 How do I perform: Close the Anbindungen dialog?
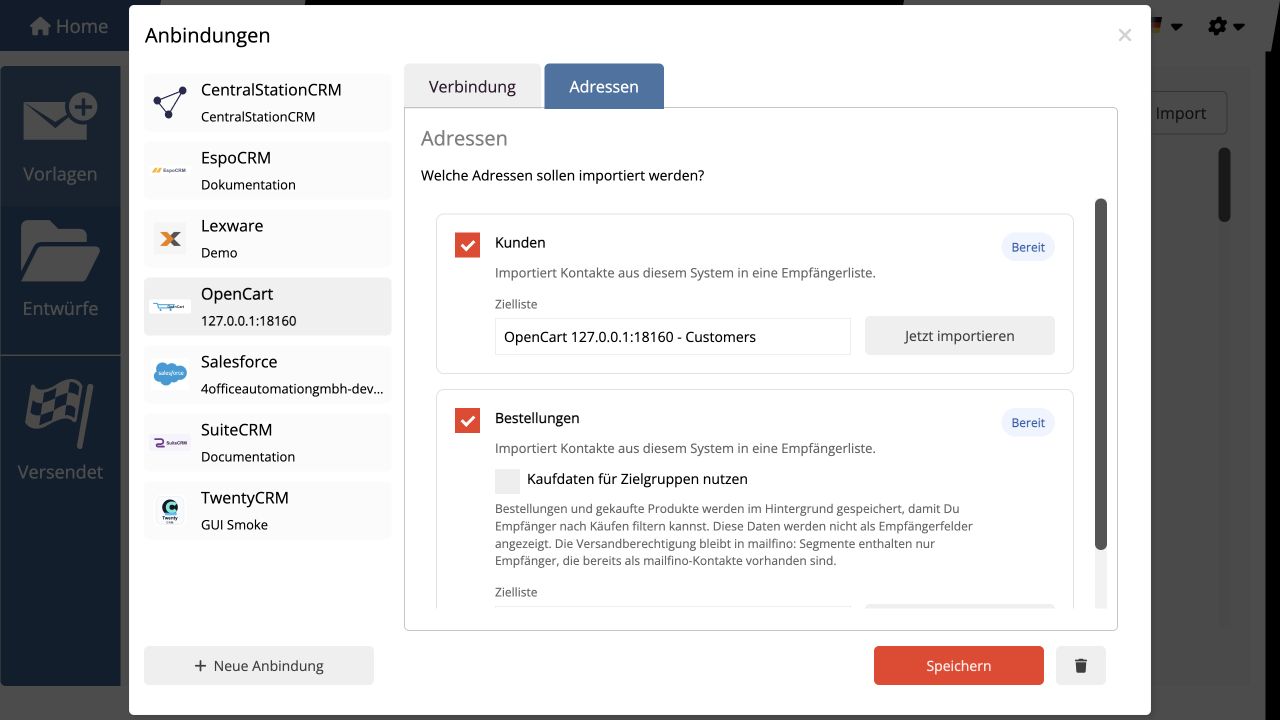point(1125,36)
